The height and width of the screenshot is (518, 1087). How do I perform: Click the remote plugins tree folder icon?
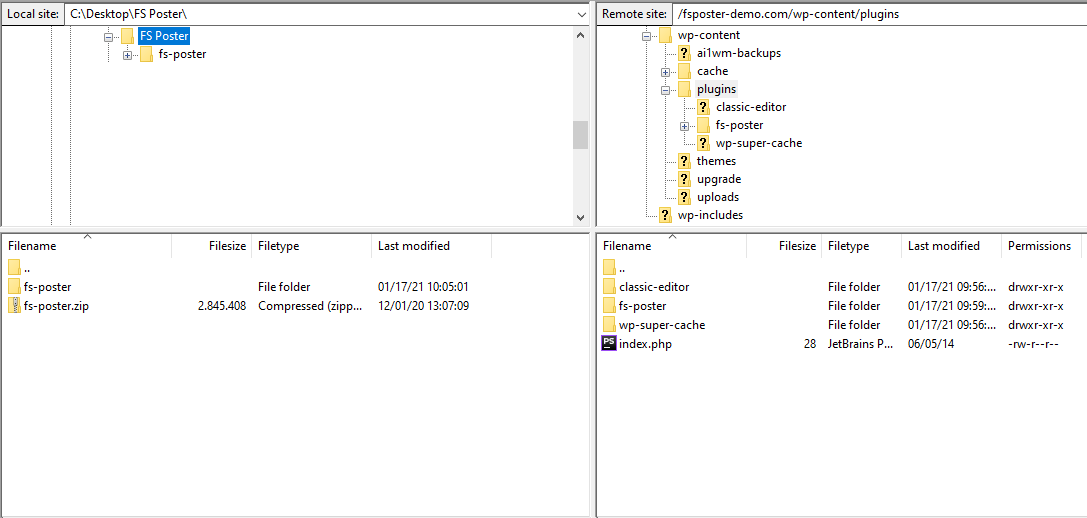[x=684, y=89]
